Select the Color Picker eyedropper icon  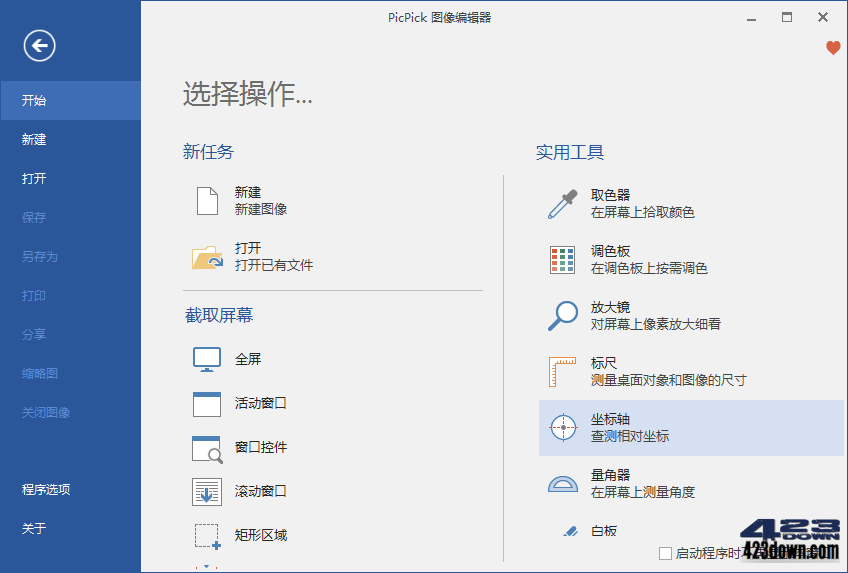point(563,204)
